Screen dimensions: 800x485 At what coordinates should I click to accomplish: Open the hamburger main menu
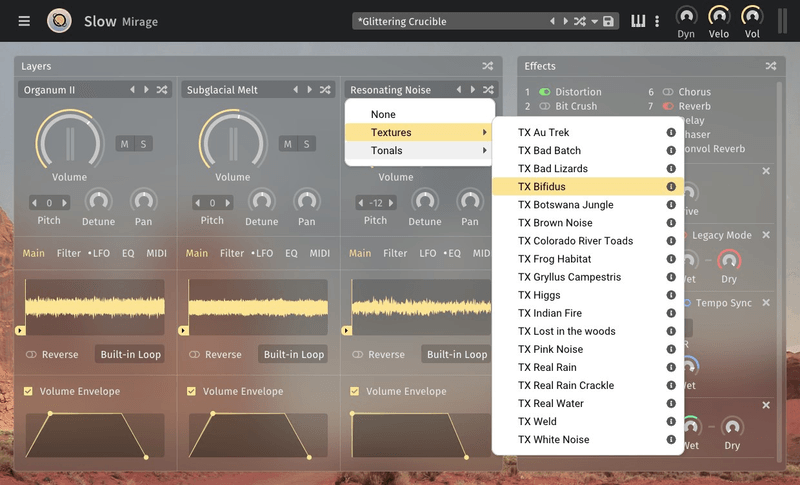click(x=24, y=21)
